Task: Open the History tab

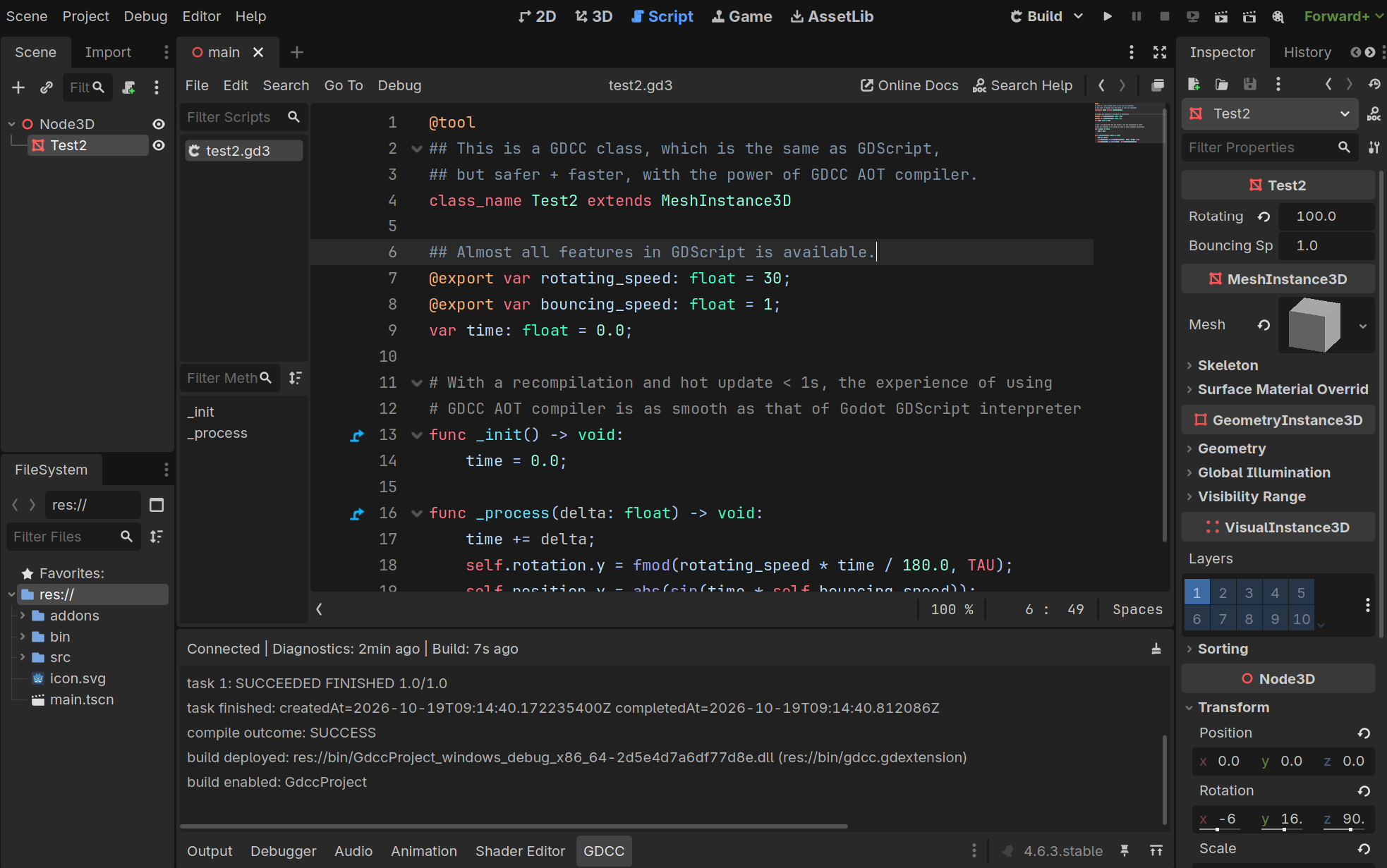Action: pos(1307,52)
